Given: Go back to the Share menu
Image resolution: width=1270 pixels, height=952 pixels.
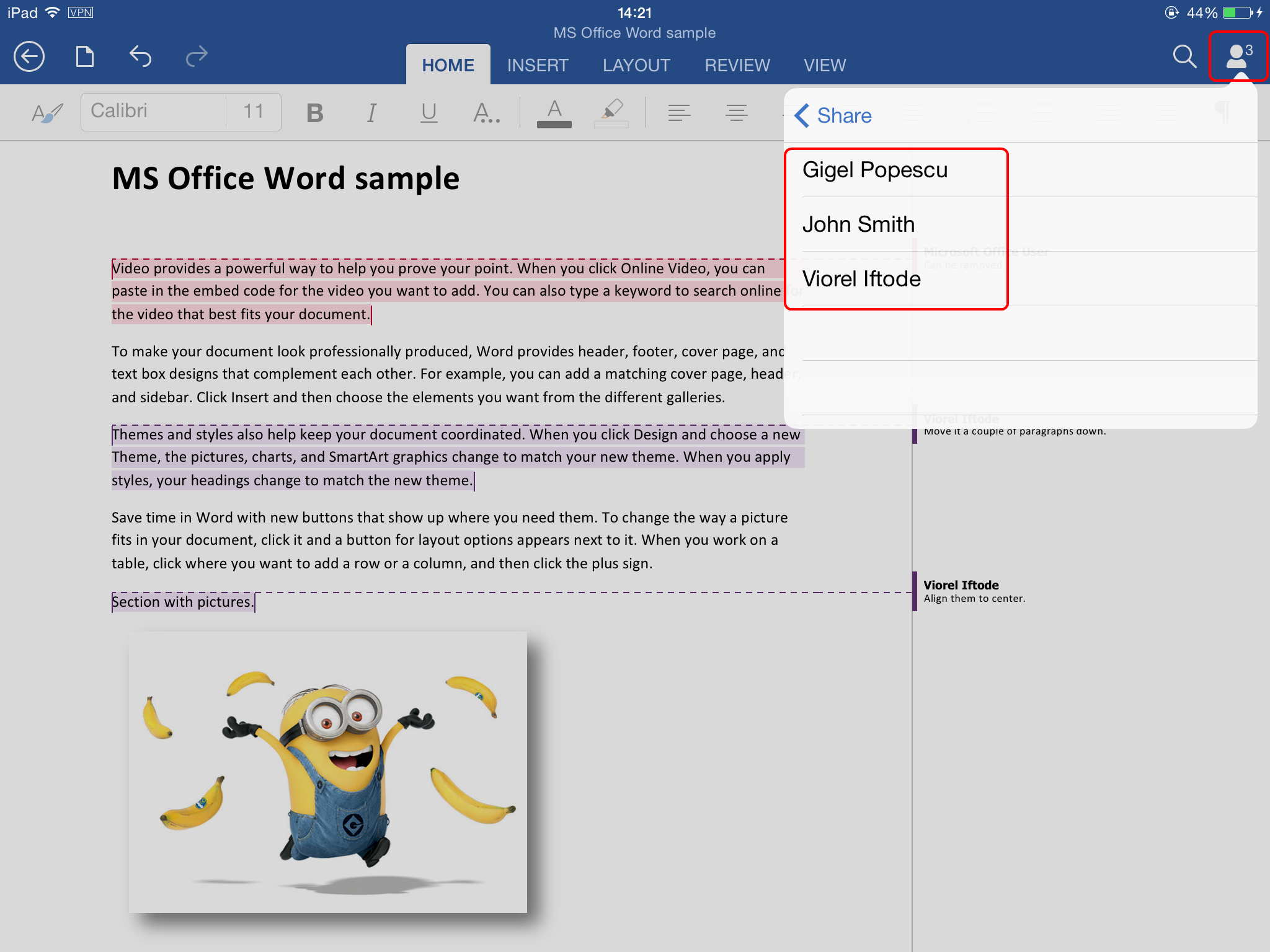Looking at the screenshot, I should click(x=833, y=115).
